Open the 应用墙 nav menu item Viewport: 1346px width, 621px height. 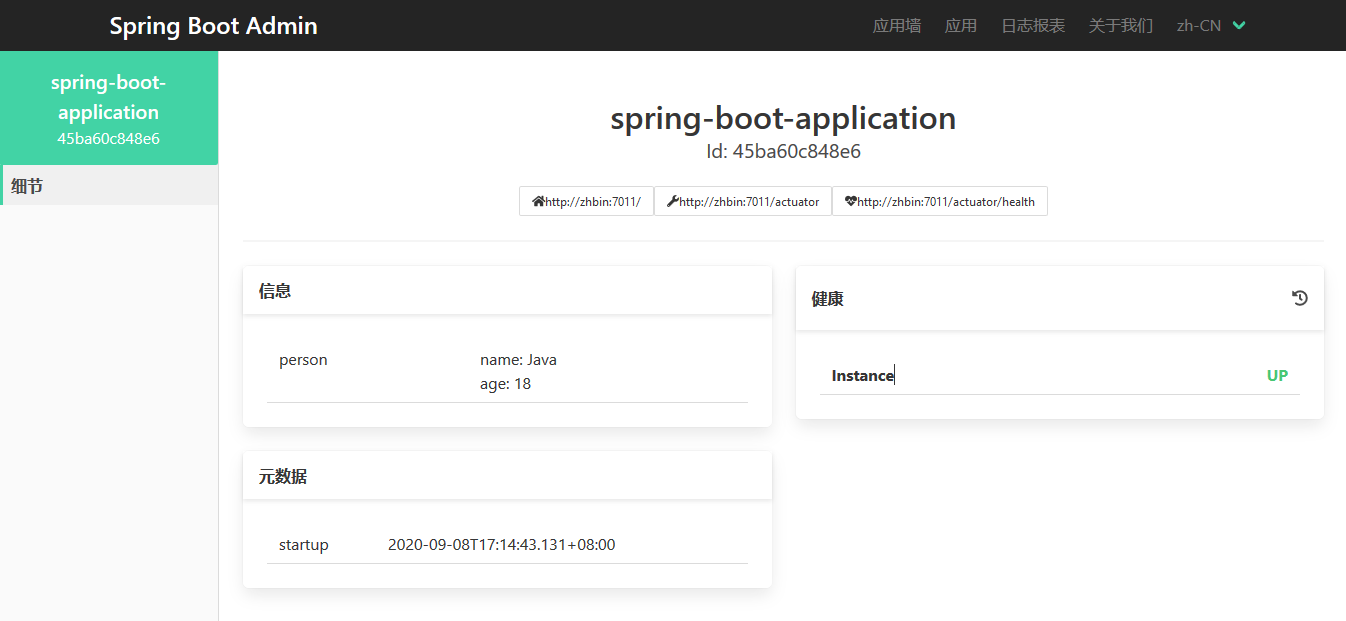897,26
